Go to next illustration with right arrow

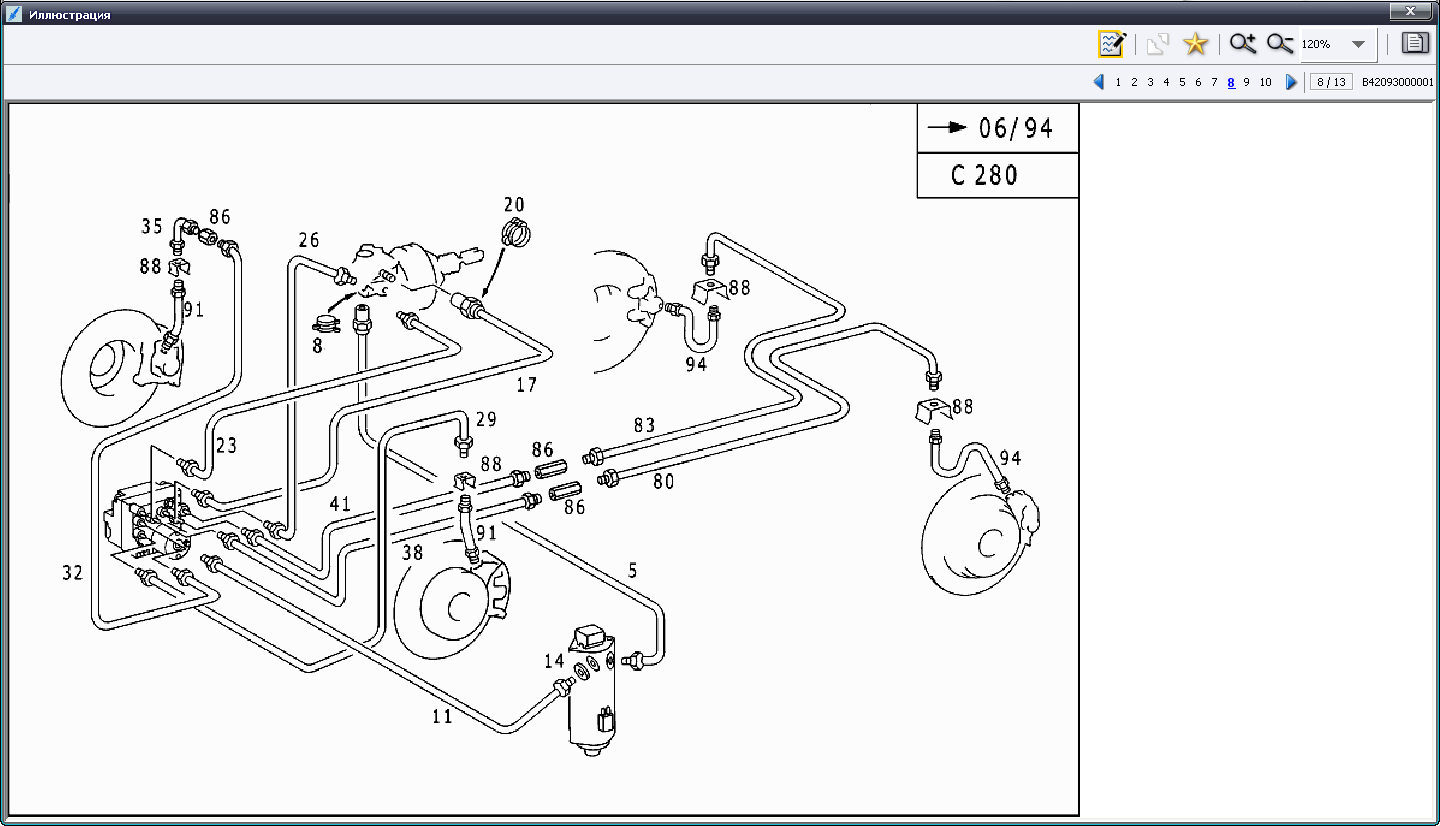pyautogui.click(x=1291, y=82)
